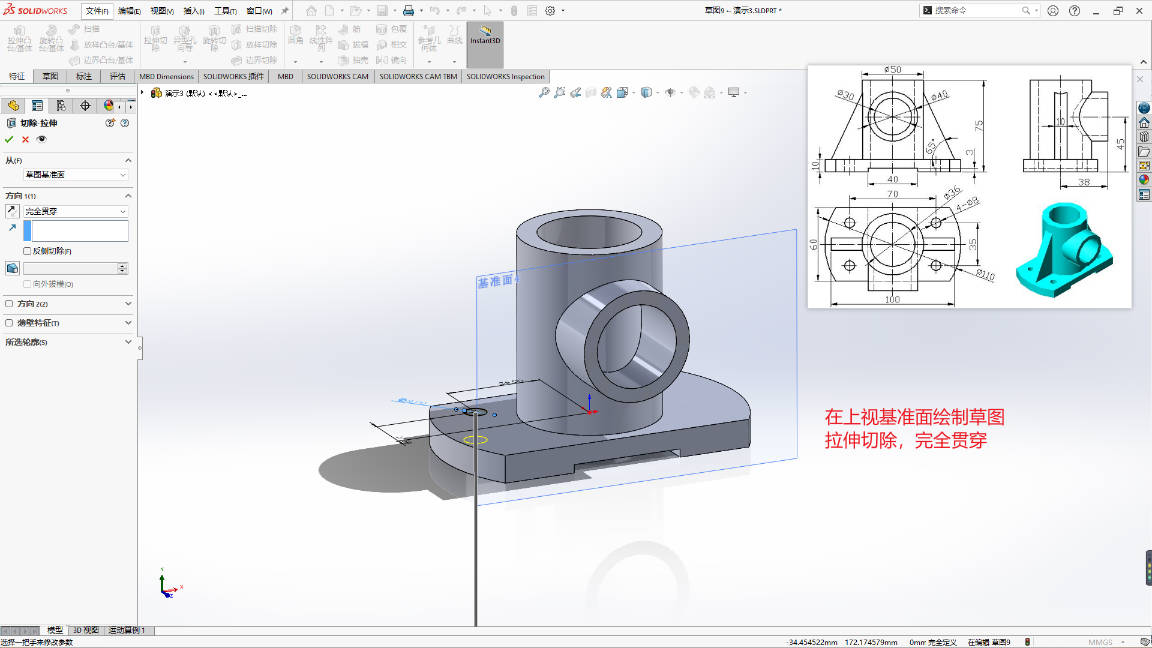Screen dimensions: 1152x648
Task: Switch to 草图 Sketch ribbon tab
Action: pyautogui.click(x=50, y=76)
